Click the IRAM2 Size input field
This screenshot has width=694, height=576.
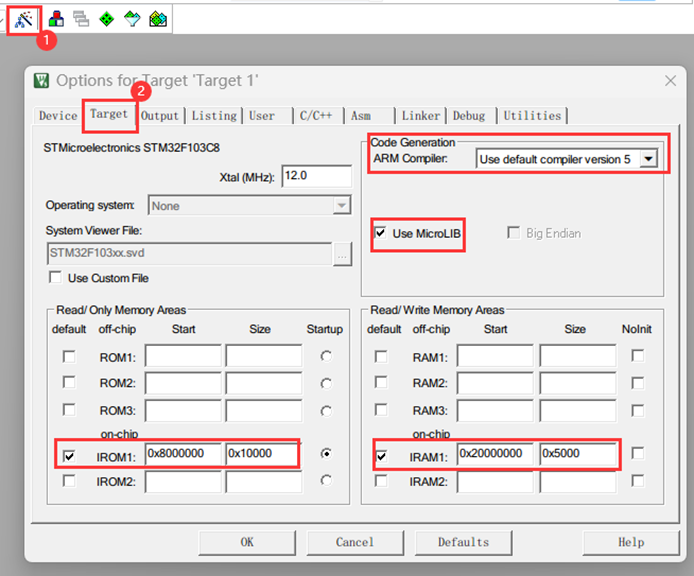(578, 481)
